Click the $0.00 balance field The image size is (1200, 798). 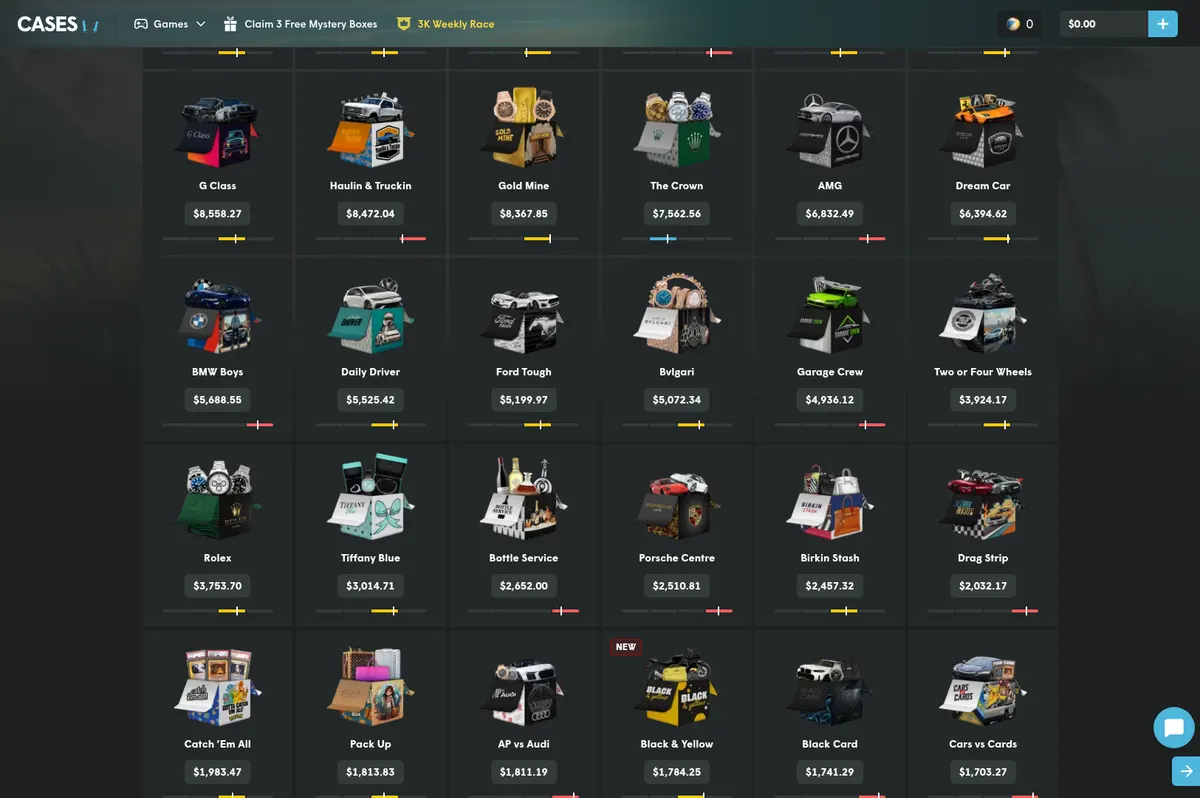click(1104, 24)
